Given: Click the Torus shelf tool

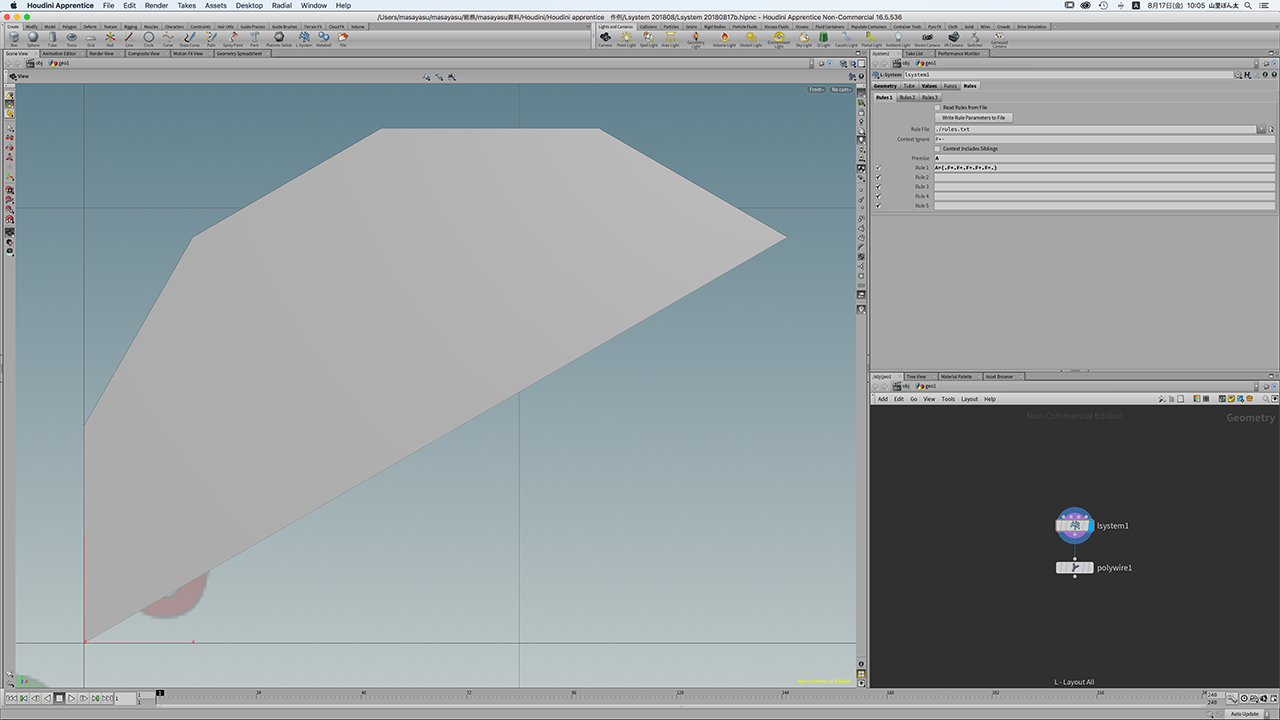Looking at the screenshot, I should click(71, 39).
